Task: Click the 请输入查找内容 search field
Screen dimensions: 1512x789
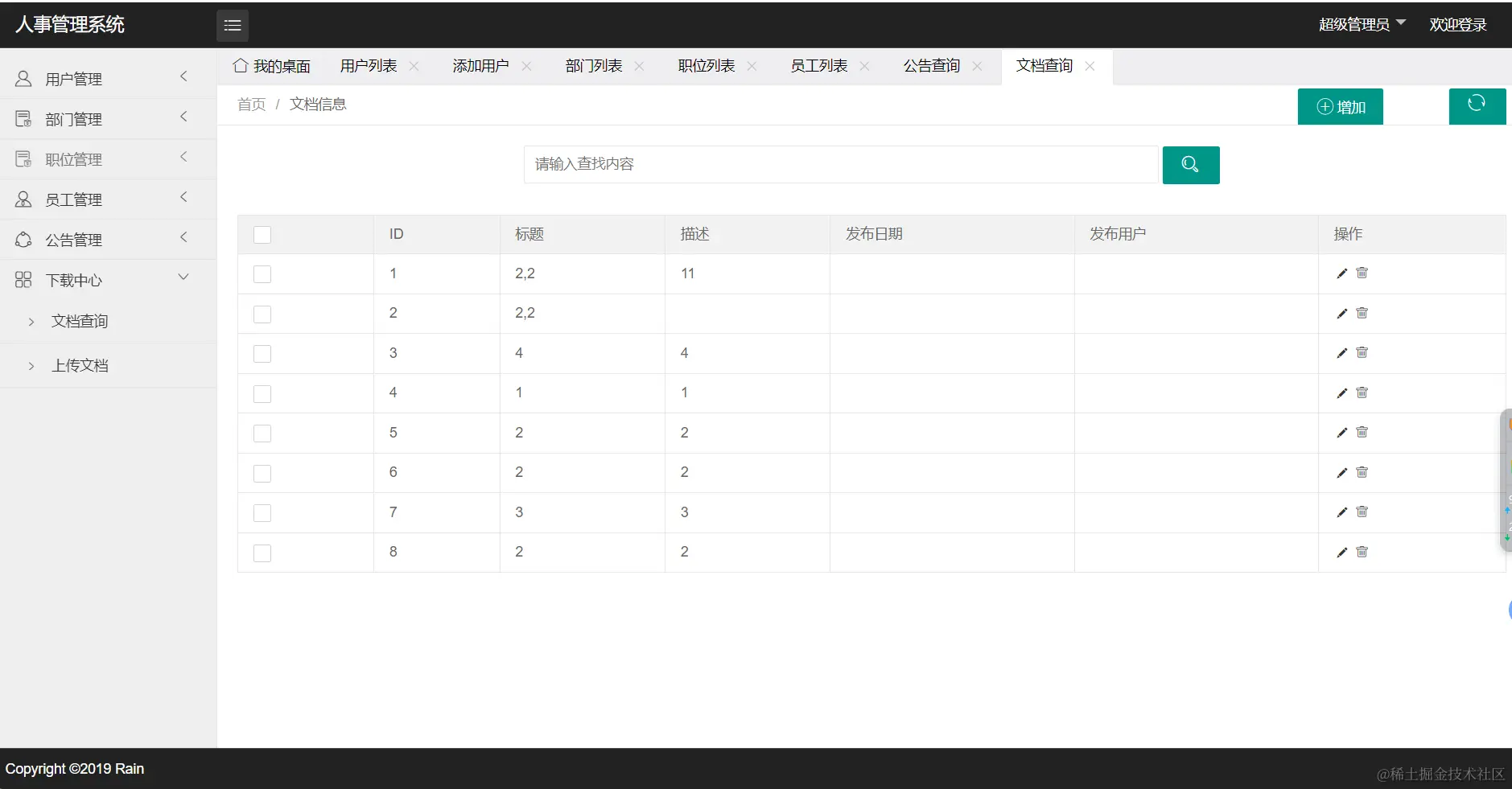Action: tap(841, 164)
